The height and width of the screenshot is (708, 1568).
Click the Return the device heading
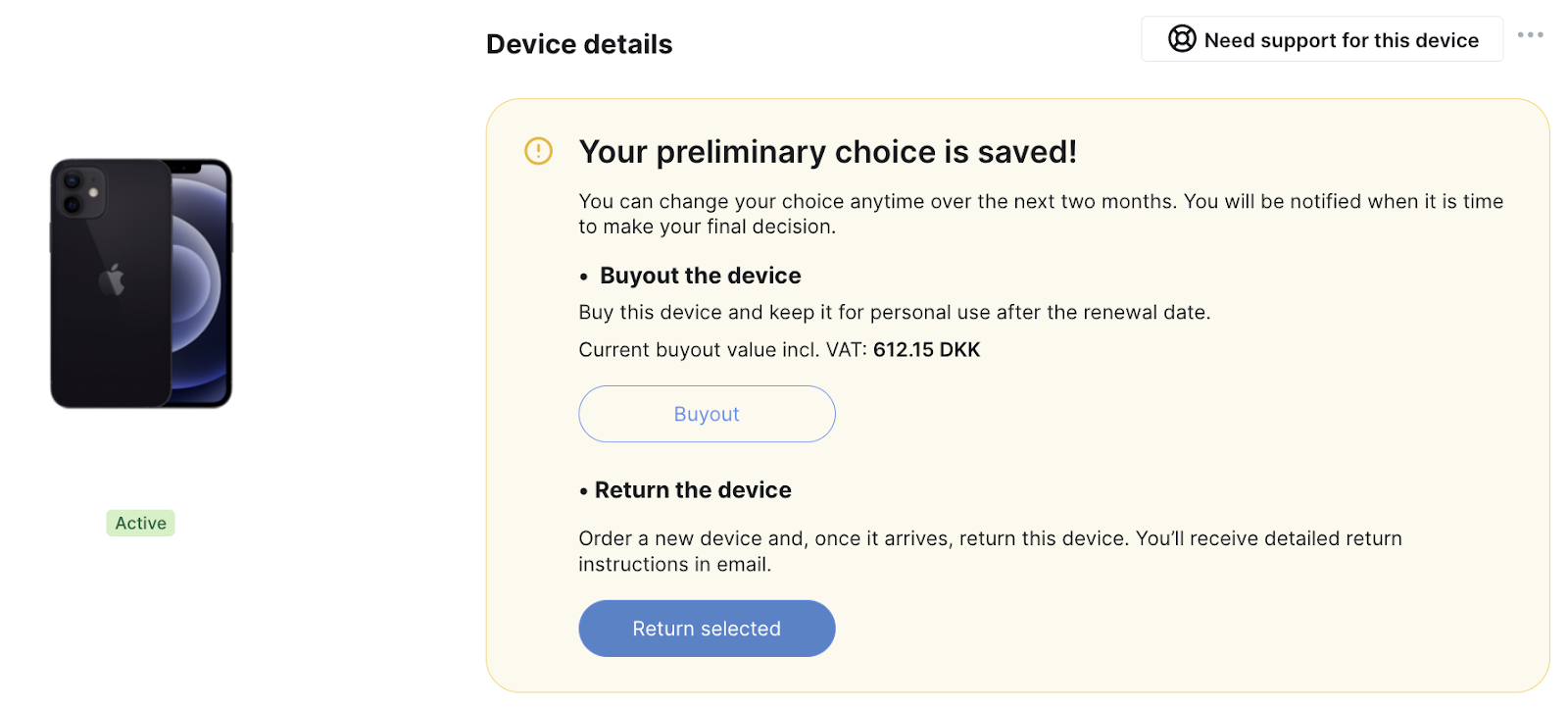[x=693, y=490]
